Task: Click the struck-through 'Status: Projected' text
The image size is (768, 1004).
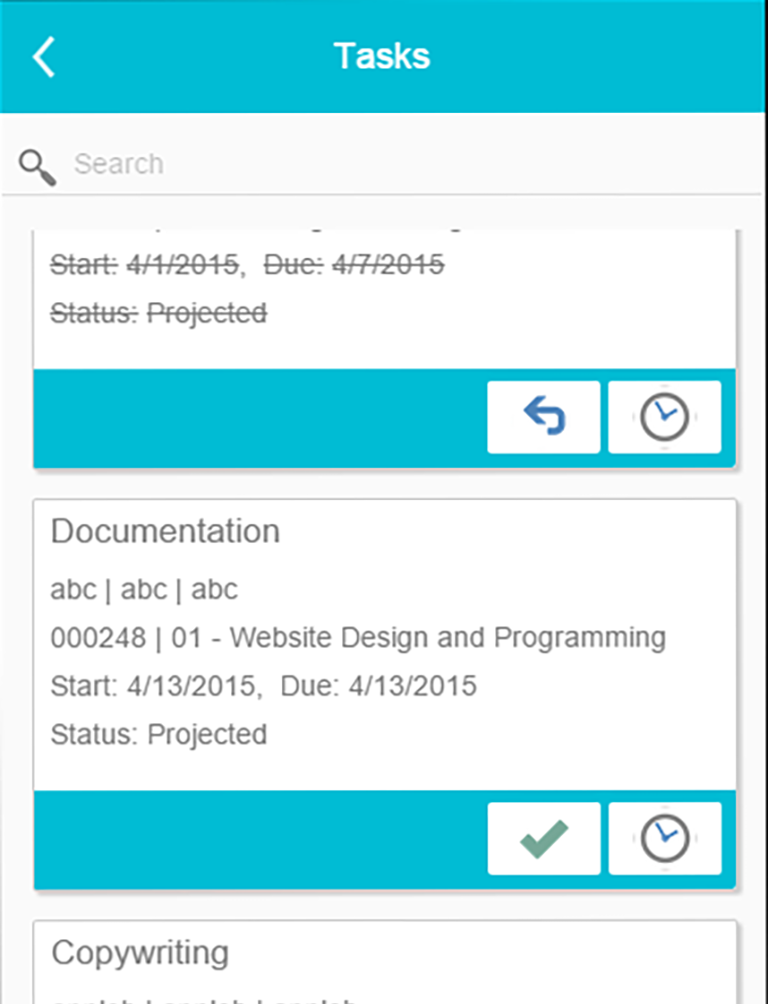Action: pyautogui.click(x=159, y=313)
